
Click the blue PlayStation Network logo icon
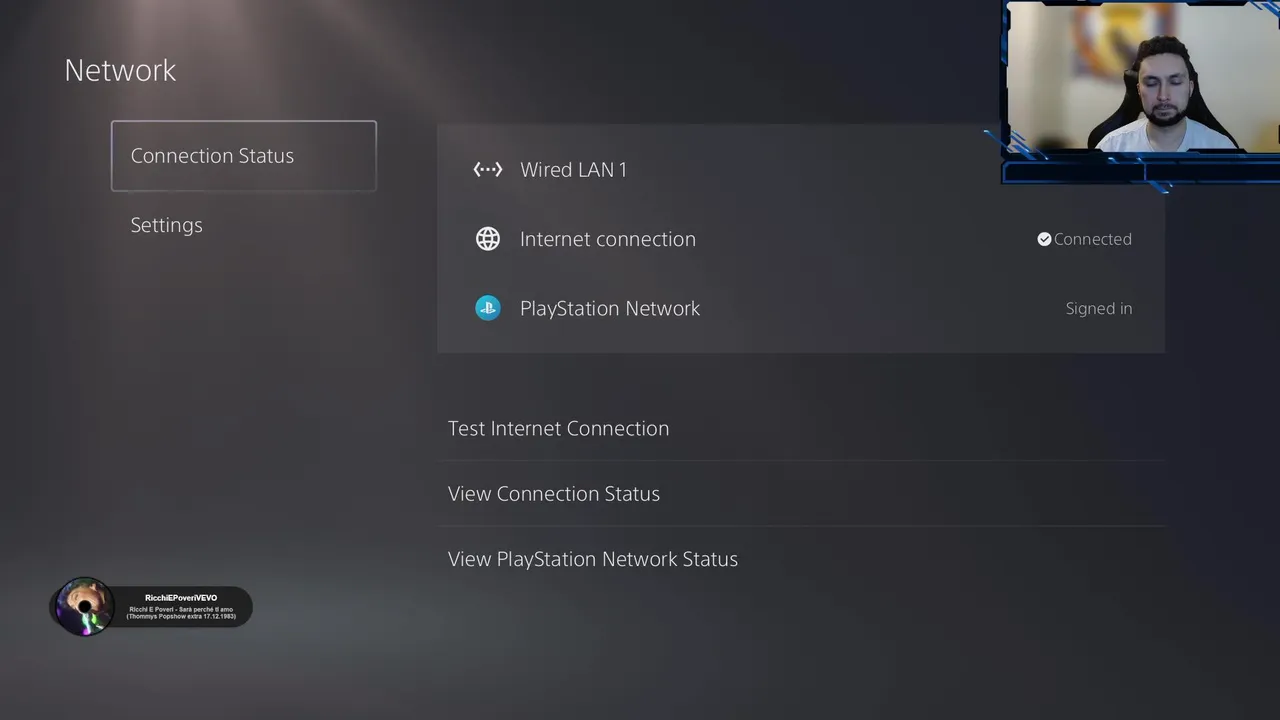pyautogui.click(x=487, y=308)
